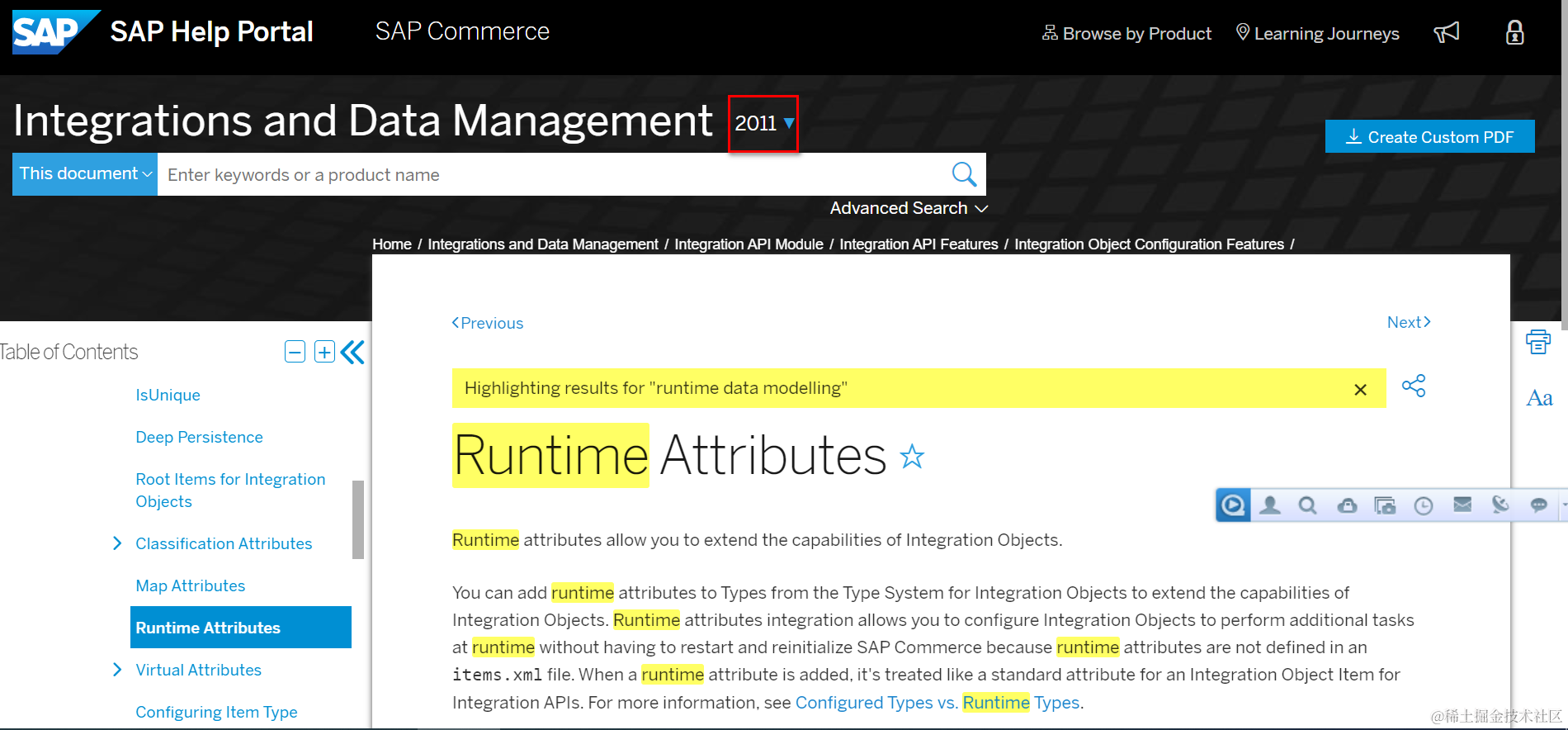Click the SAP Help Portal title
This screenshot has width=1568, height=730.
tap(212, 31)
